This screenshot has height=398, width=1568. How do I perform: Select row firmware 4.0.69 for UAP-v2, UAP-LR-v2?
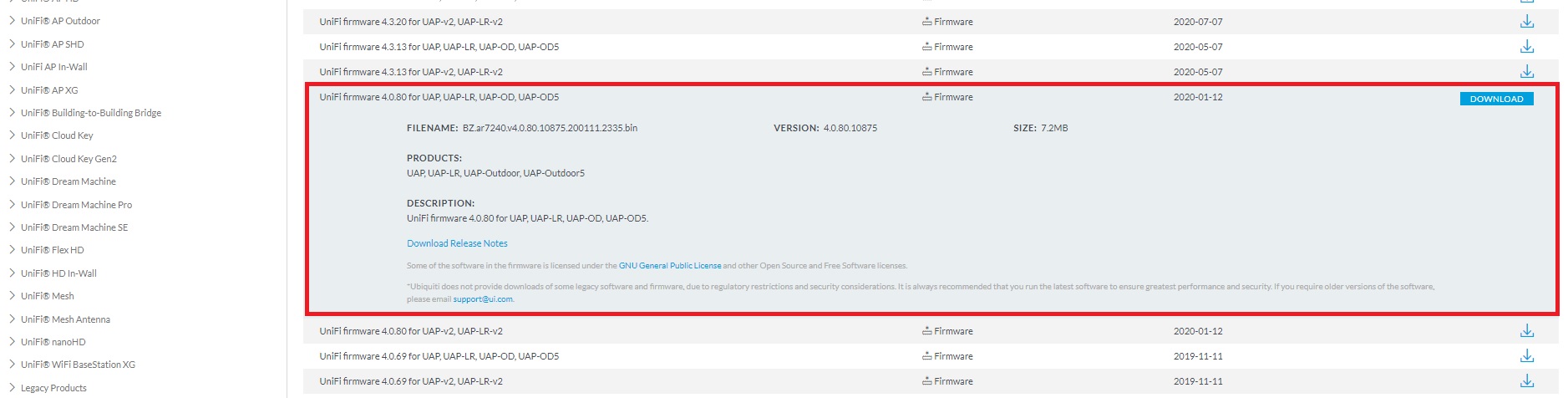coord(931,381)
